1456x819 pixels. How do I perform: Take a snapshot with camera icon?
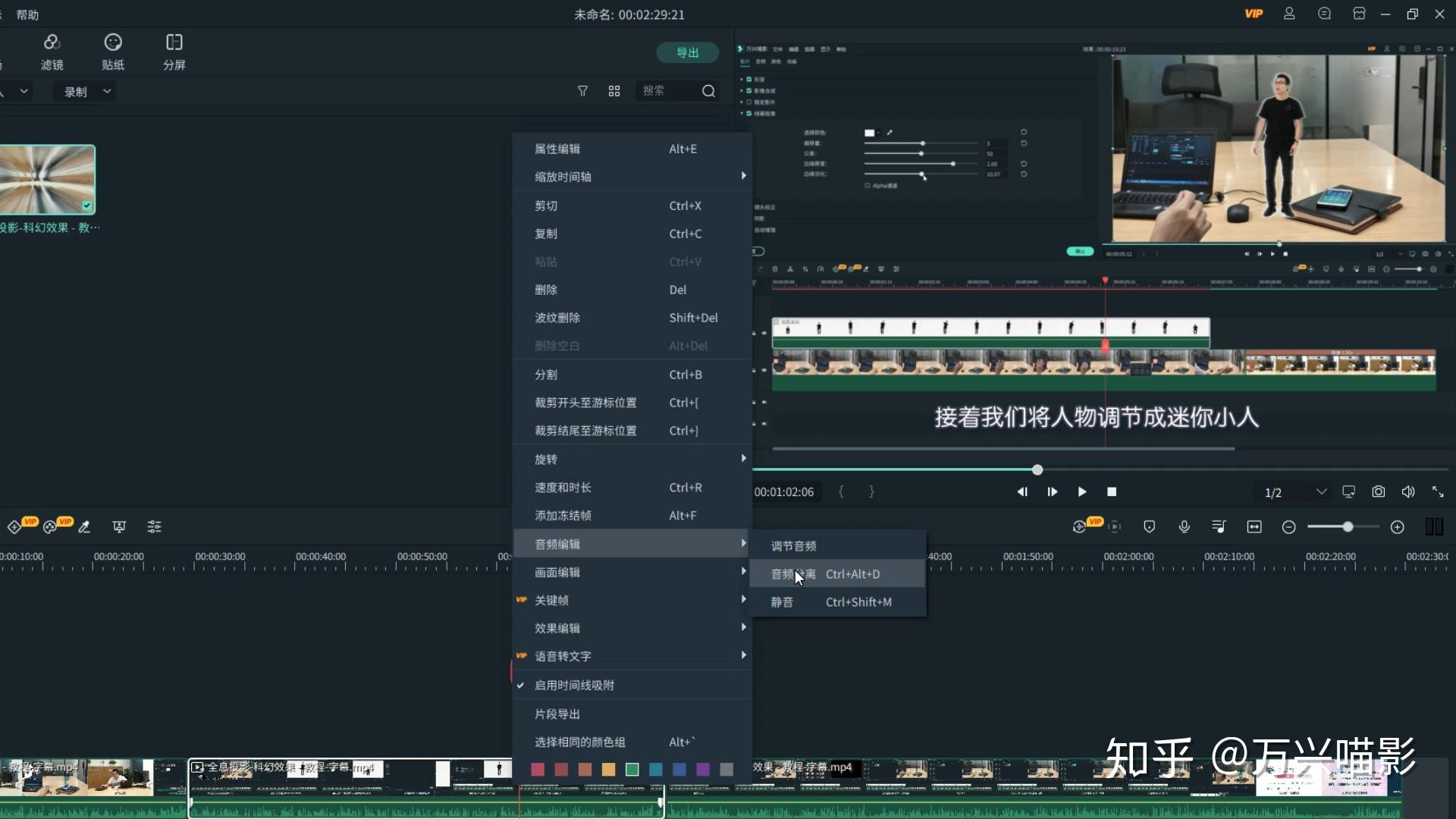(1378, 491)
